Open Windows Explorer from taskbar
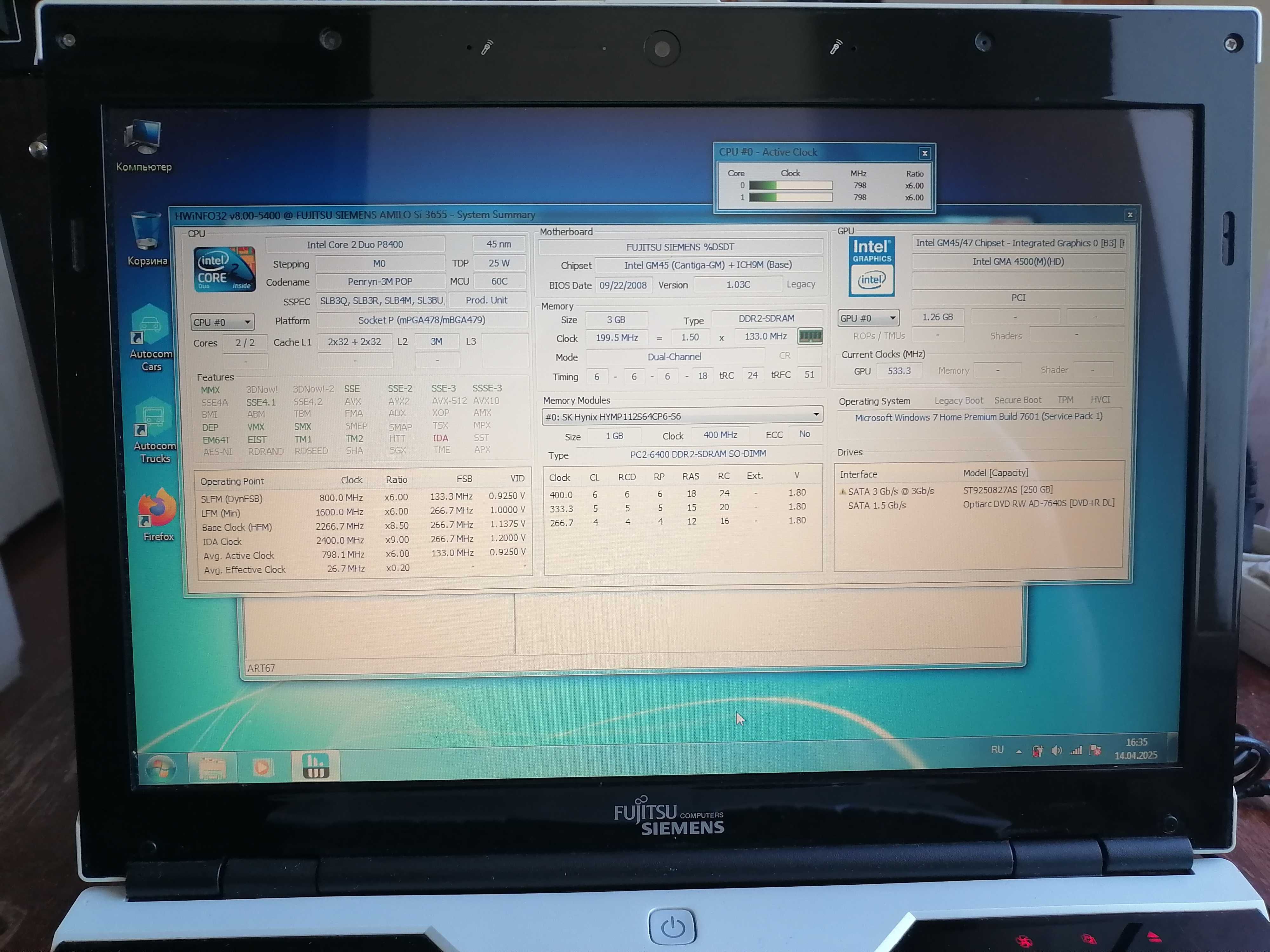 coord(212,768)
